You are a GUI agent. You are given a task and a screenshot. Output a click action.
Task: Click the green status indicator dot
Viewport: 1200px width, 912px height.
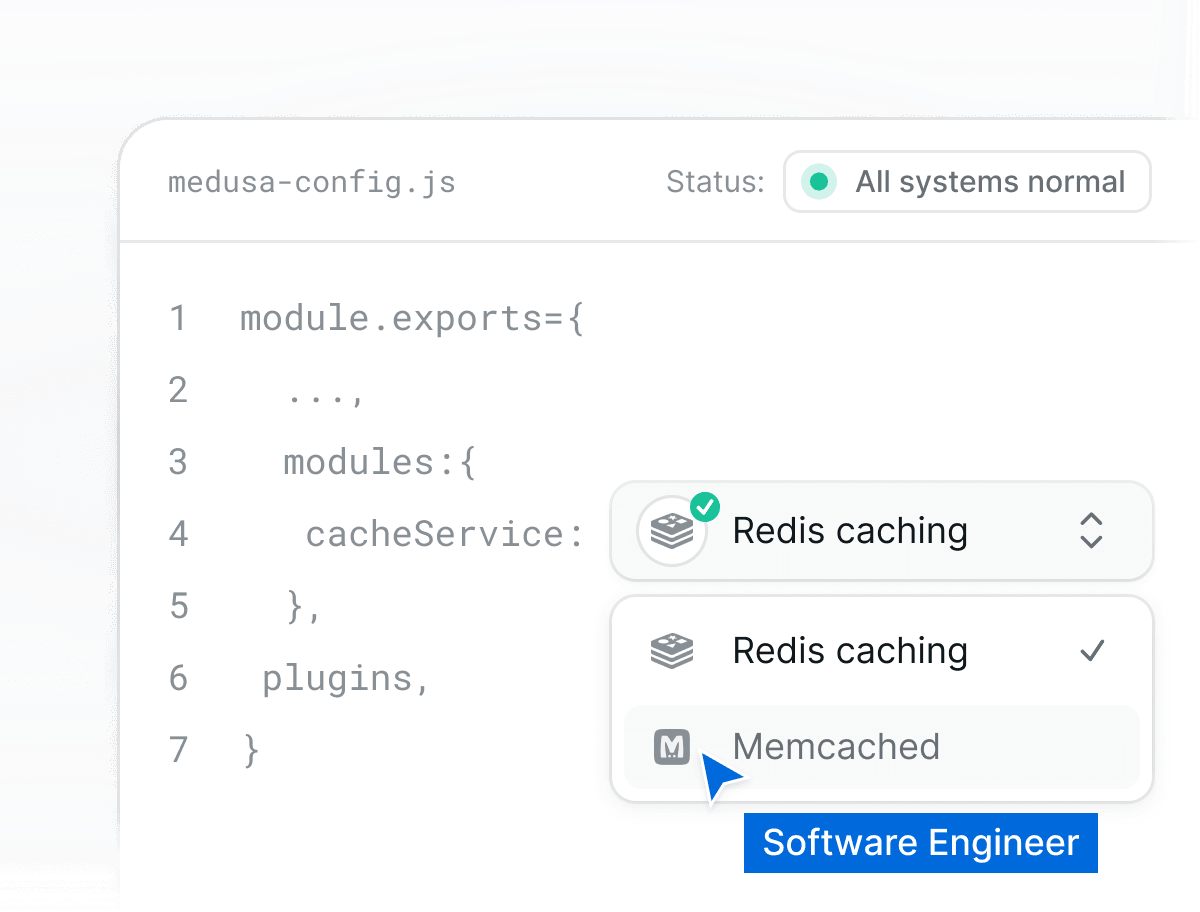pos(819,182)
